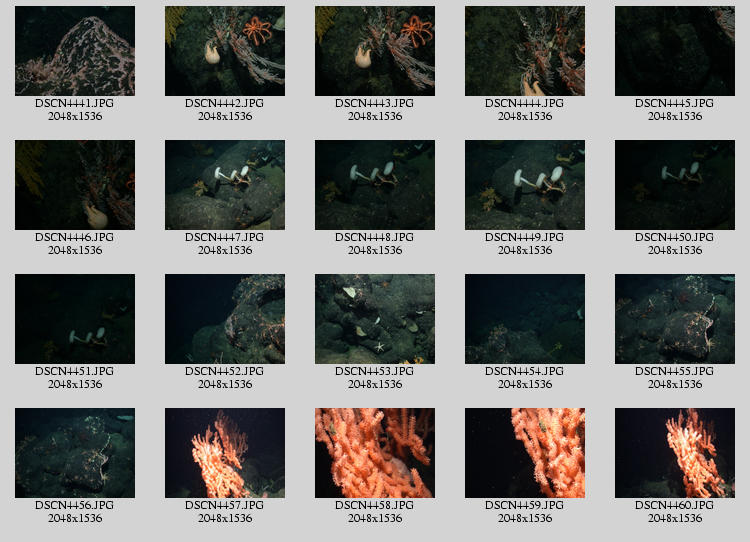Viewport: 750px width, 542px height.
Task: Open DSCN4453.JPG seafloor thumbnail
Action: (375, 319)
